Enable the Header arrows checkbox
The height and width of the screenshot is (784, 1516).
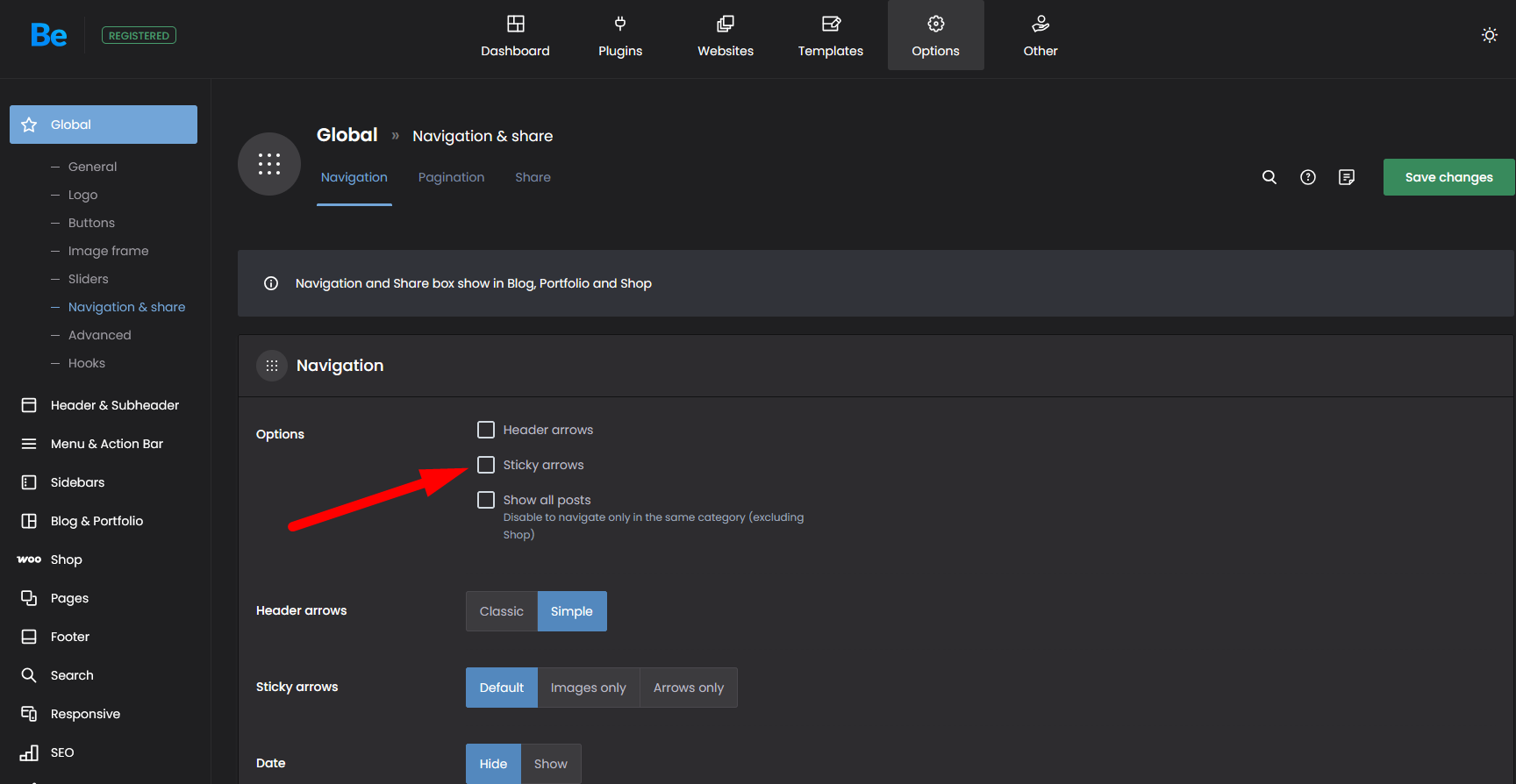coord(486,430)
